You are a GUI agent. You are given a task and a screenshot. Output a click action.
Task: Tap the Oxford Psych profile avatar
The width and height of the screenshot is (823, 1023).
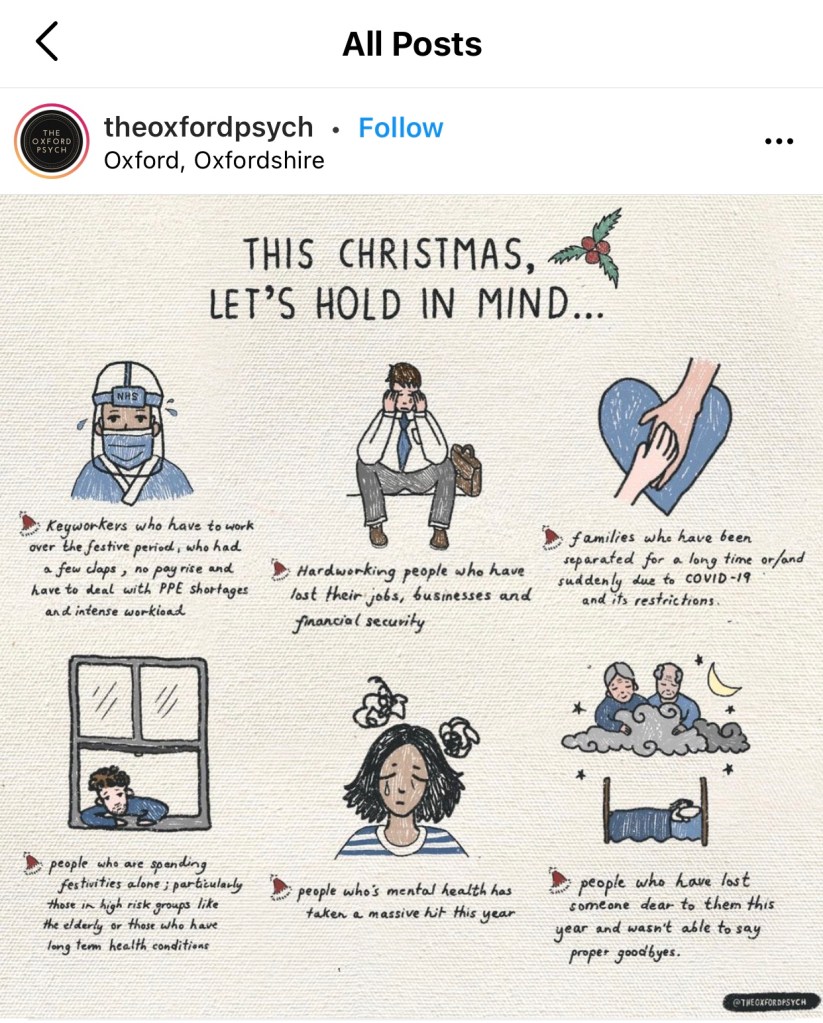52,141
